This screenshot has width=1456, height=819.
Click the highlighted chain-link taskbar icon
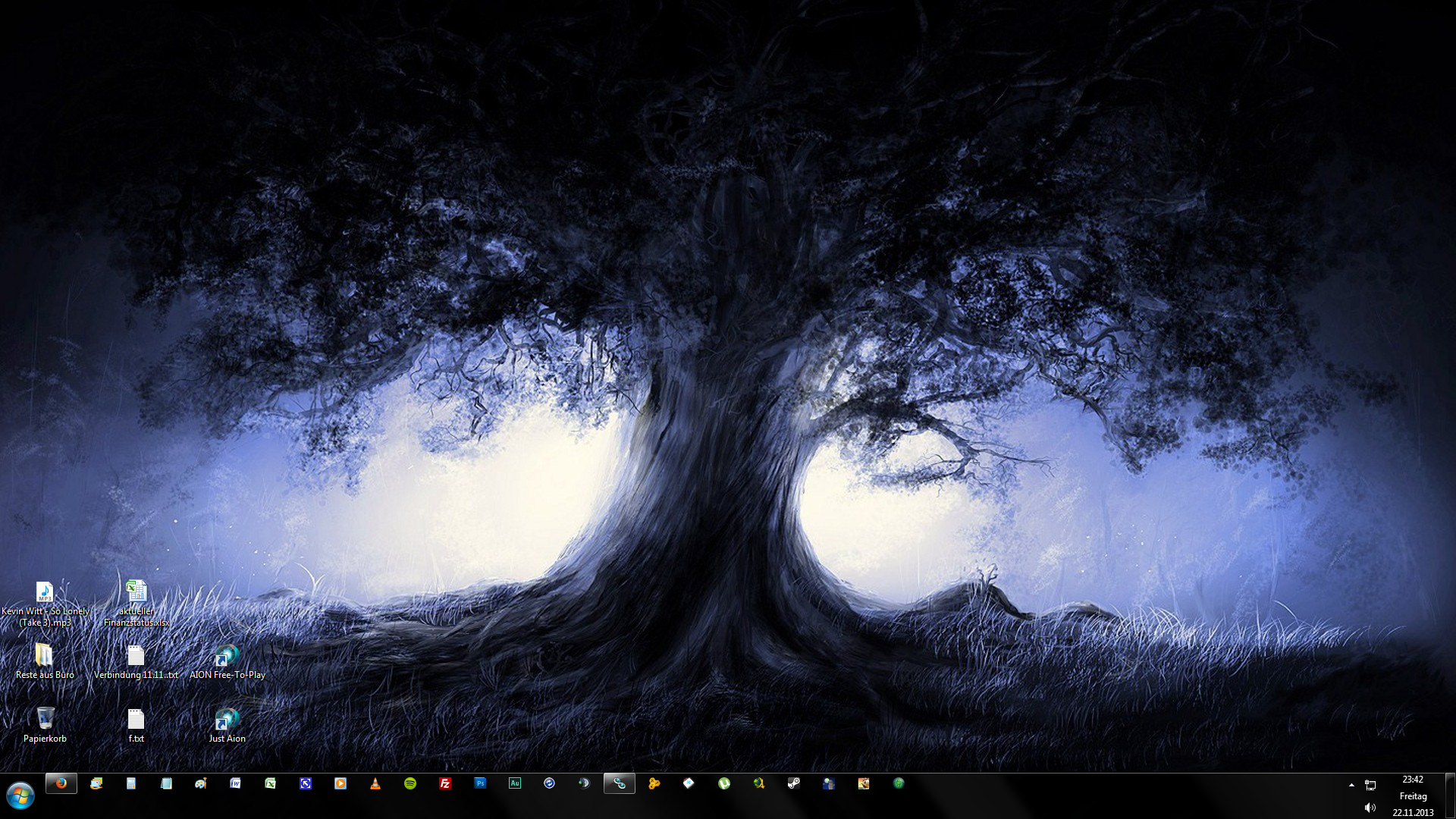620,783
